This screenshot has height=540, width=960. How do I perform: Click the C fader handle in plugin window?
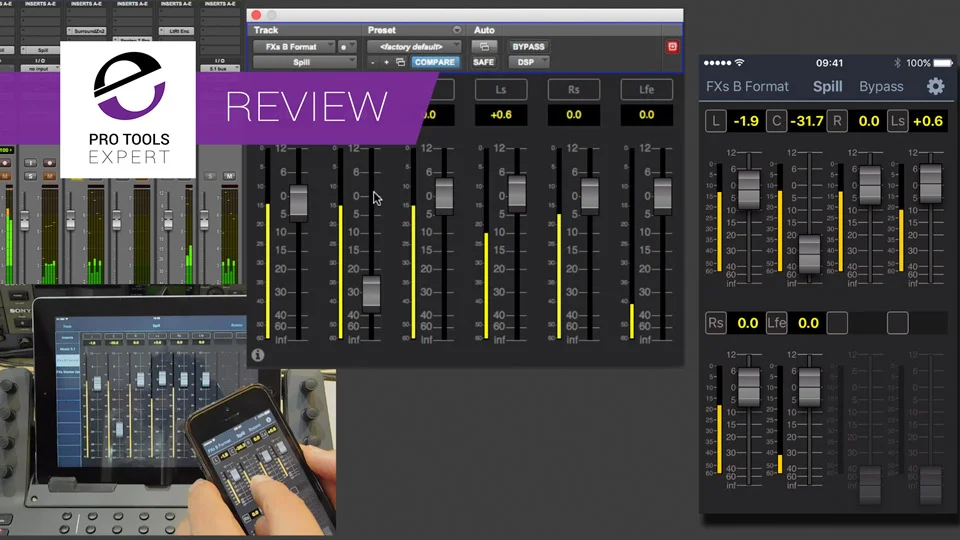tap(372, 293)
